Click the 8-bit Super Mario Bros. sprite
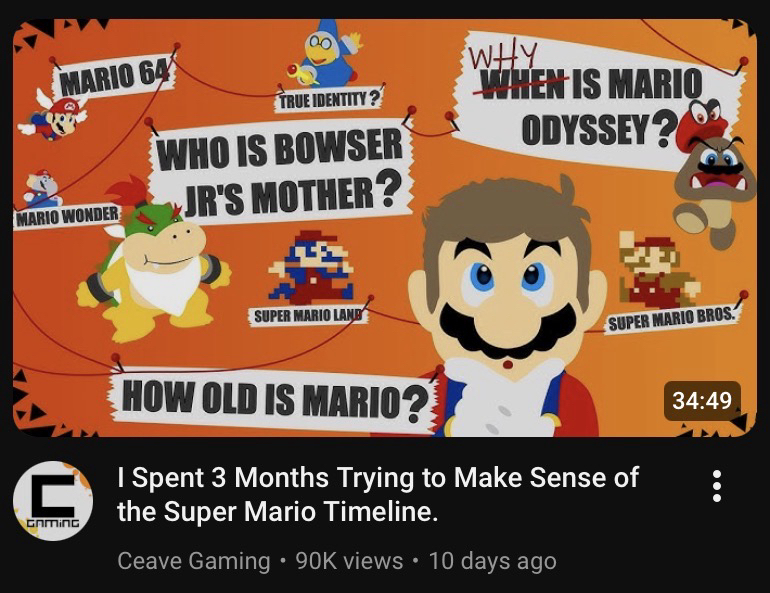The width and height of the screenshot is (770, 593). click(x=655, y=270)
